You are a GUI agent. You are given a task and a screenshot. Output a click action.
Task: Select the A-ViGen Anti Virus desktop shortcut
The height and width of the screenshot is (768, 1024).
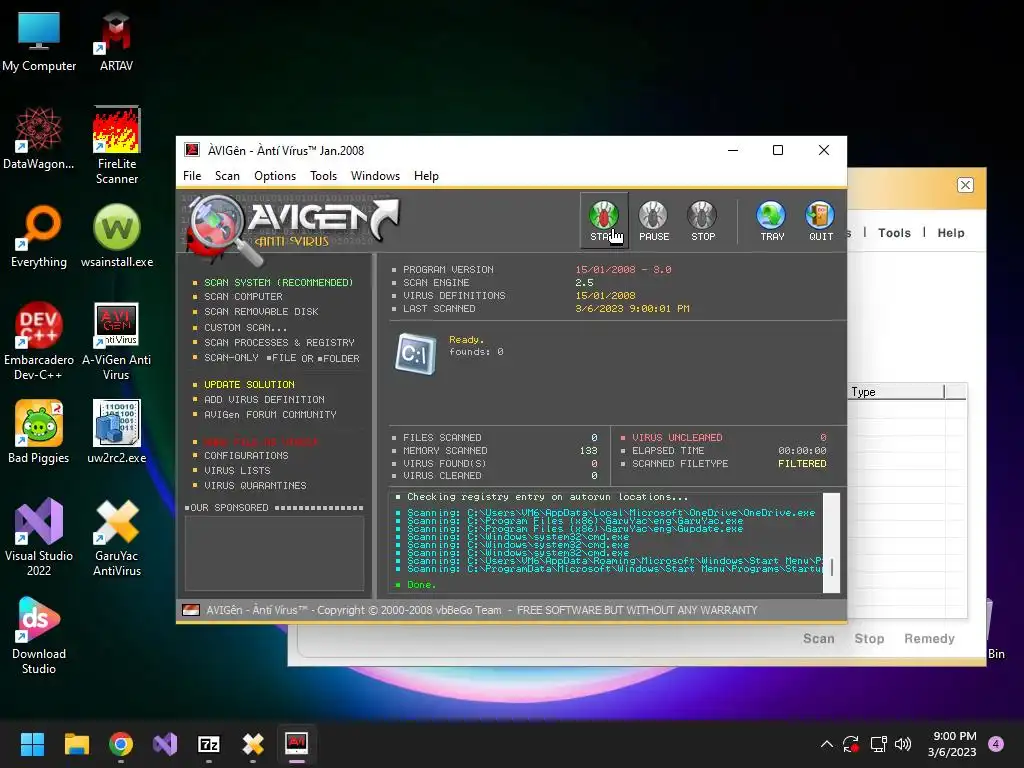click(x=116, y=341)
